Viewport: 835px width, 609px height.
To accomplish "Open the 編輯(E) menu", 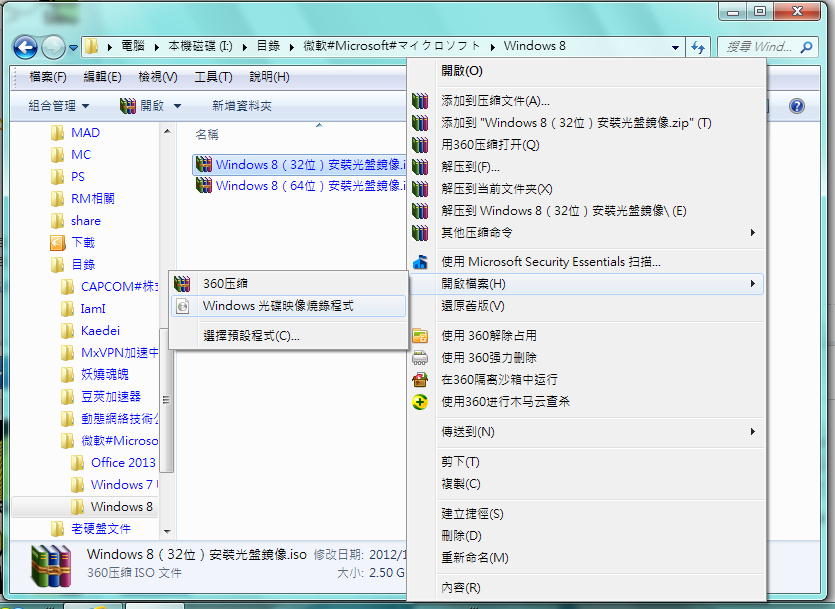I will 102,77.
